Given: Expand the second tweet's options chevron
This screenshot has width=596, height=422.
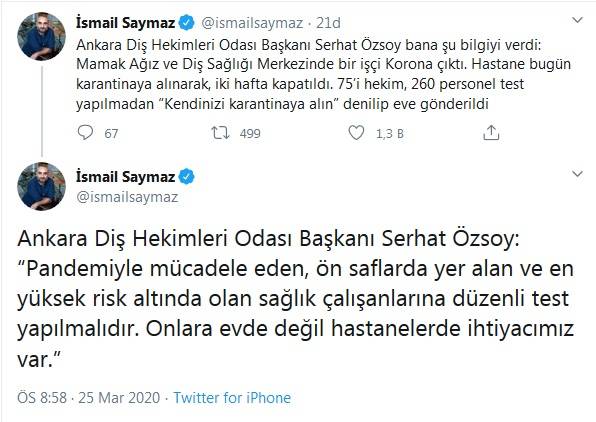Looking at the screenshot, I should click(577, 174).
